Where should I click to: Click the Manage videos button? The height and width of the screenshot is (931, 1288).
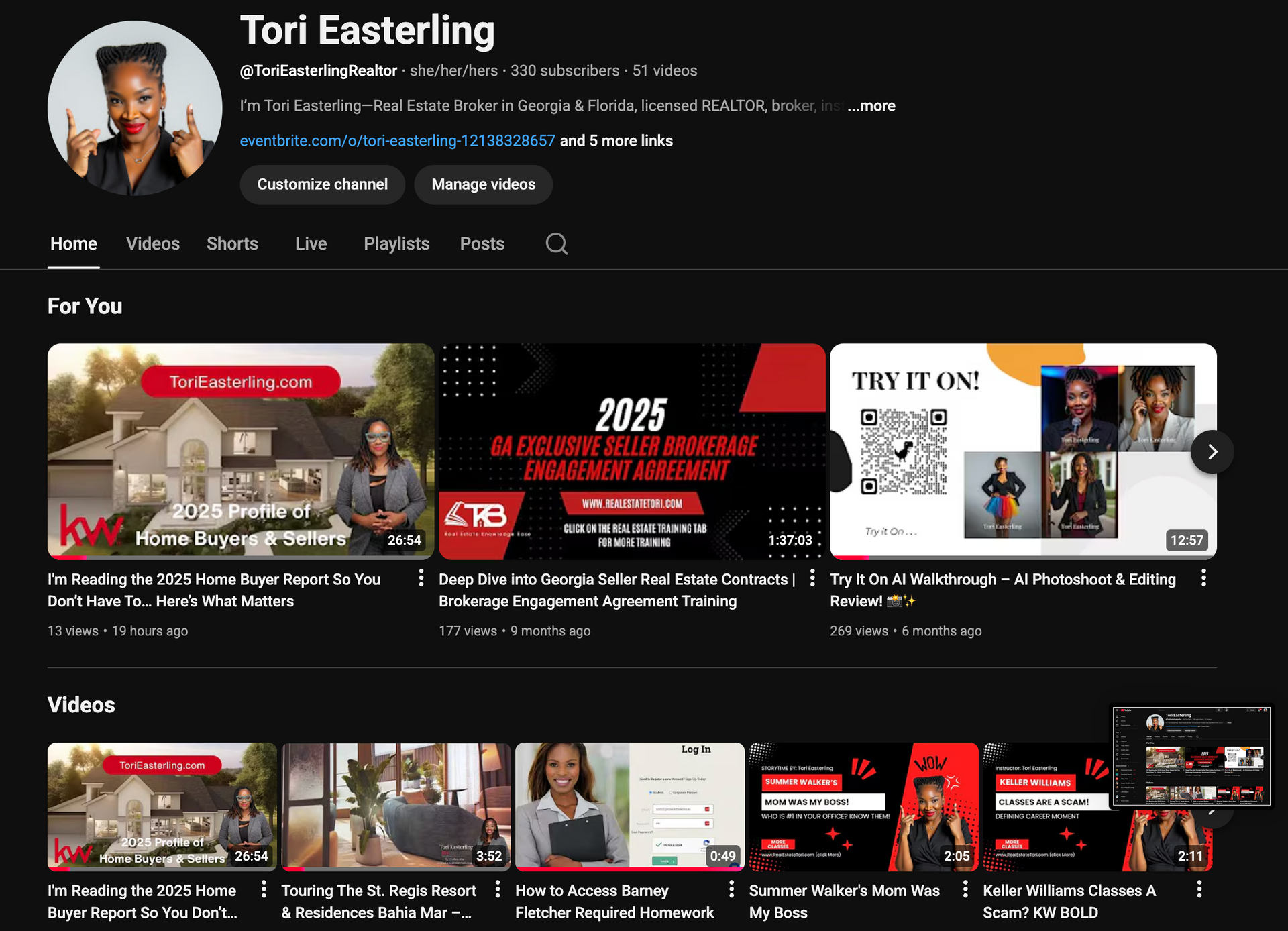[x=483, y=184]
